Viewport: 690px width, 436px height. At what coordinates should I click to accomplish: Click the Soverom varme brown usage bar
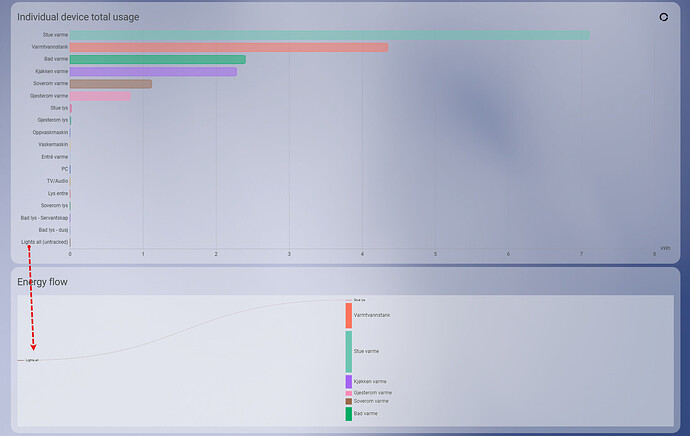(x=111, y=84)
